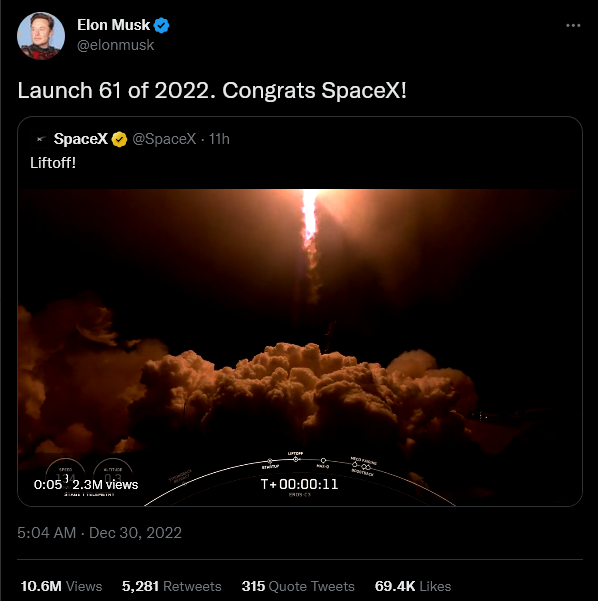Screen dimensions: 598x601
Task: Open the 69.4K Likes list
Action: pyautogui.click(x=413, y=586)
